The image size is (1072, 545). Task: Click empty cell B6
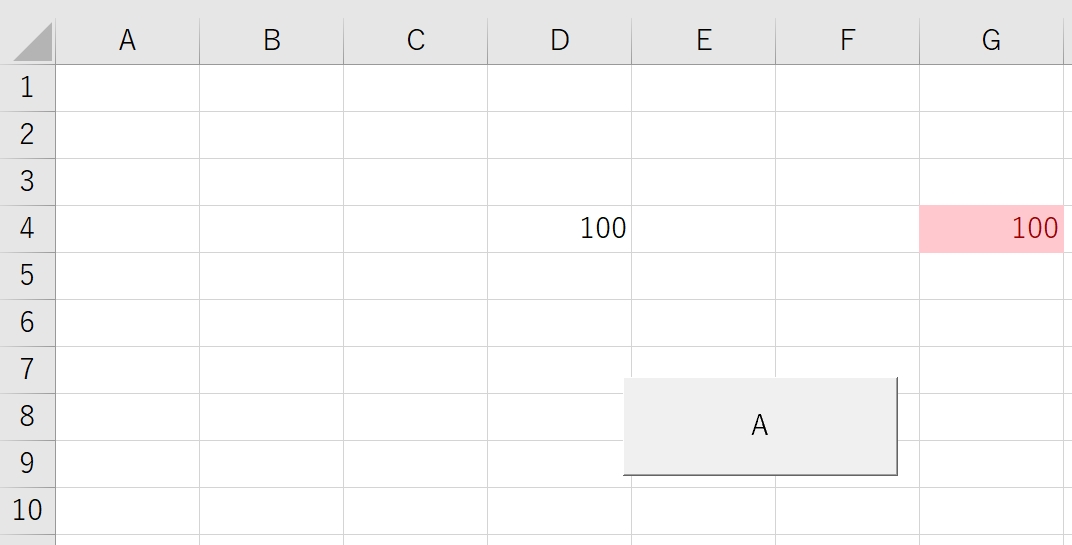271,323
